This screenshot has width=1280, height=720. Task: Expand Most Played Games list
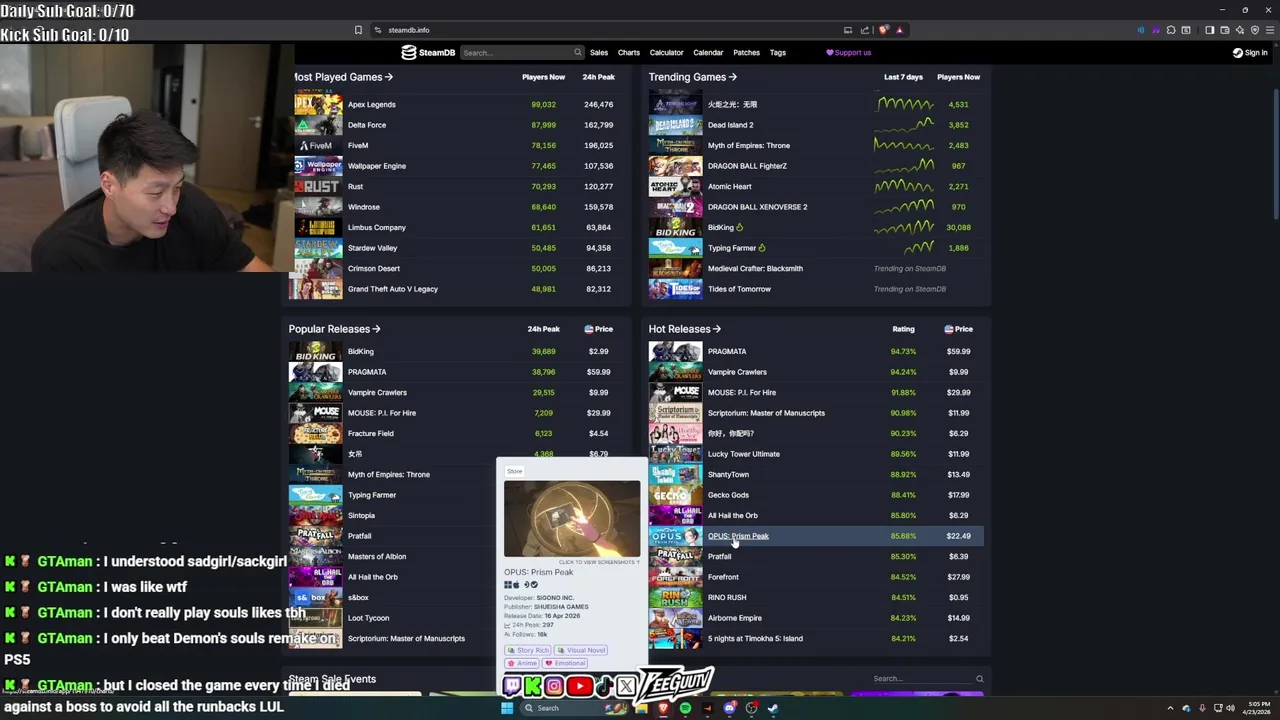coord(341,77)
